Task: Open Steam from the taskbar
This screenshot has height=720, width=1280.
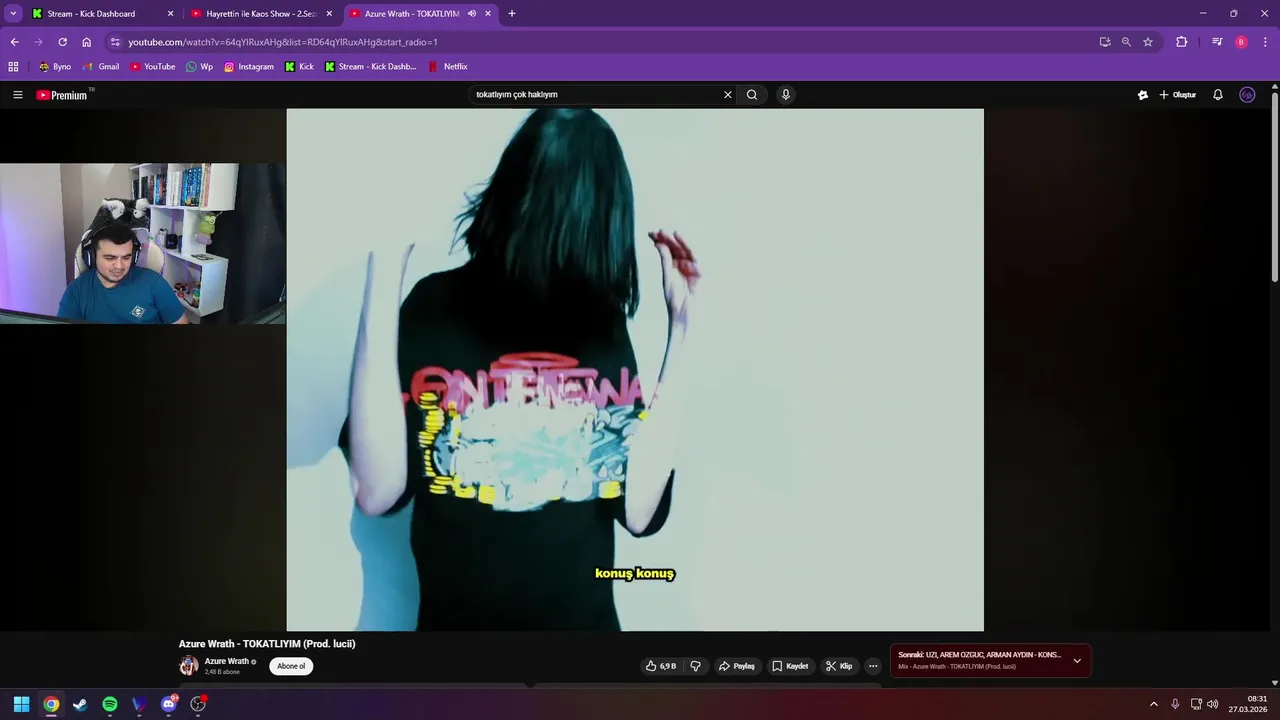Action: 80,704
